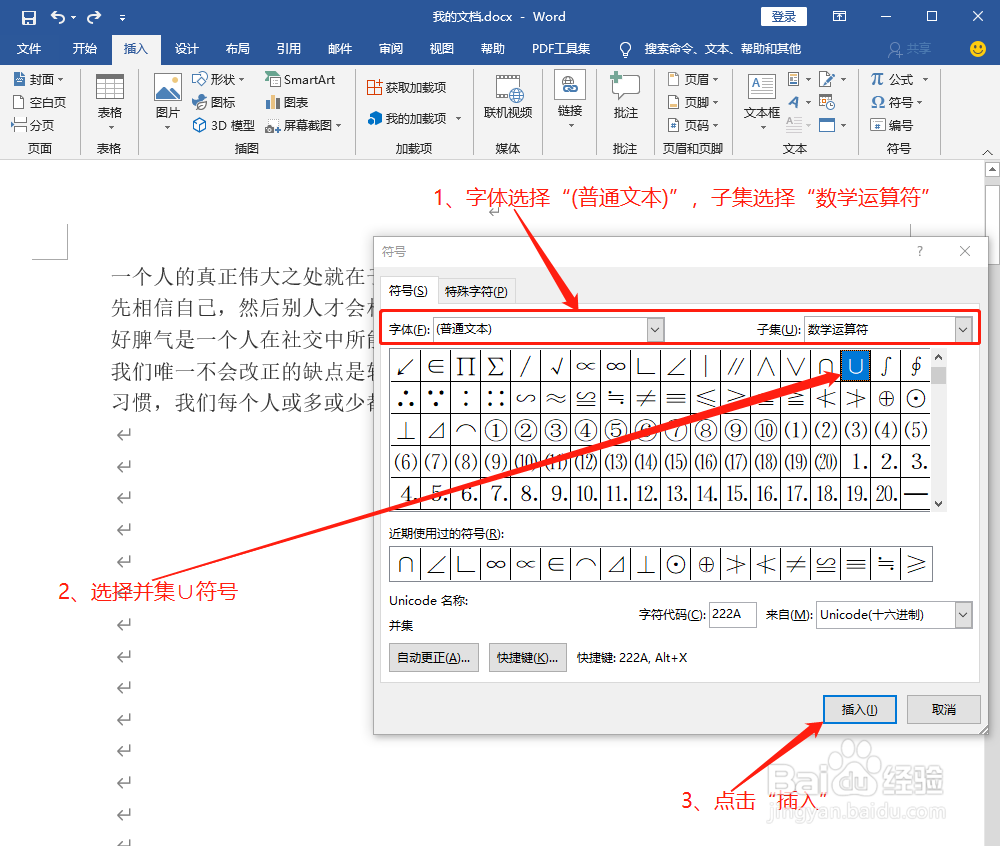Open Screenshot (屏幕截图) tool

click(303, 126)
